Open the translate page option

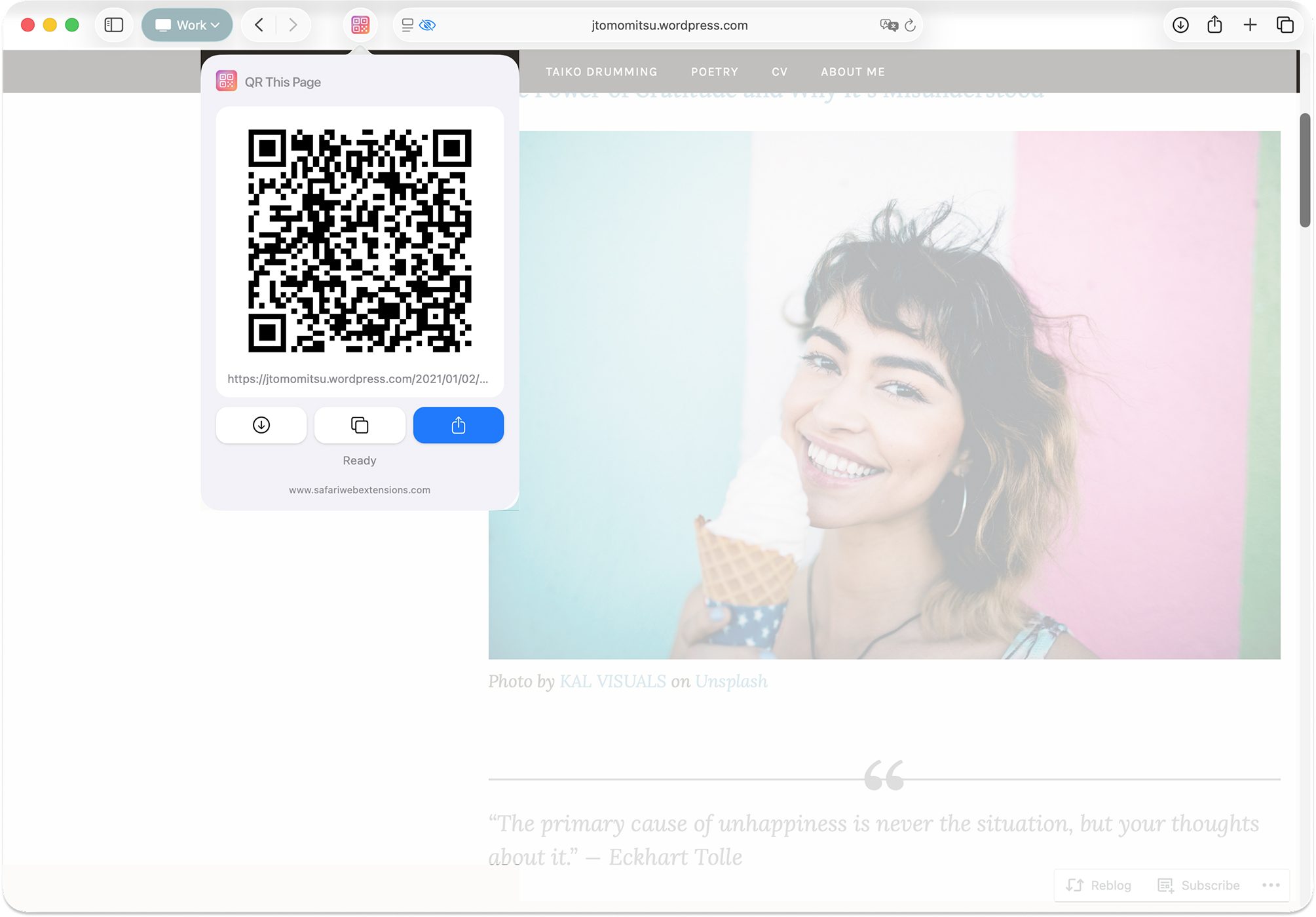click(888, 25)
